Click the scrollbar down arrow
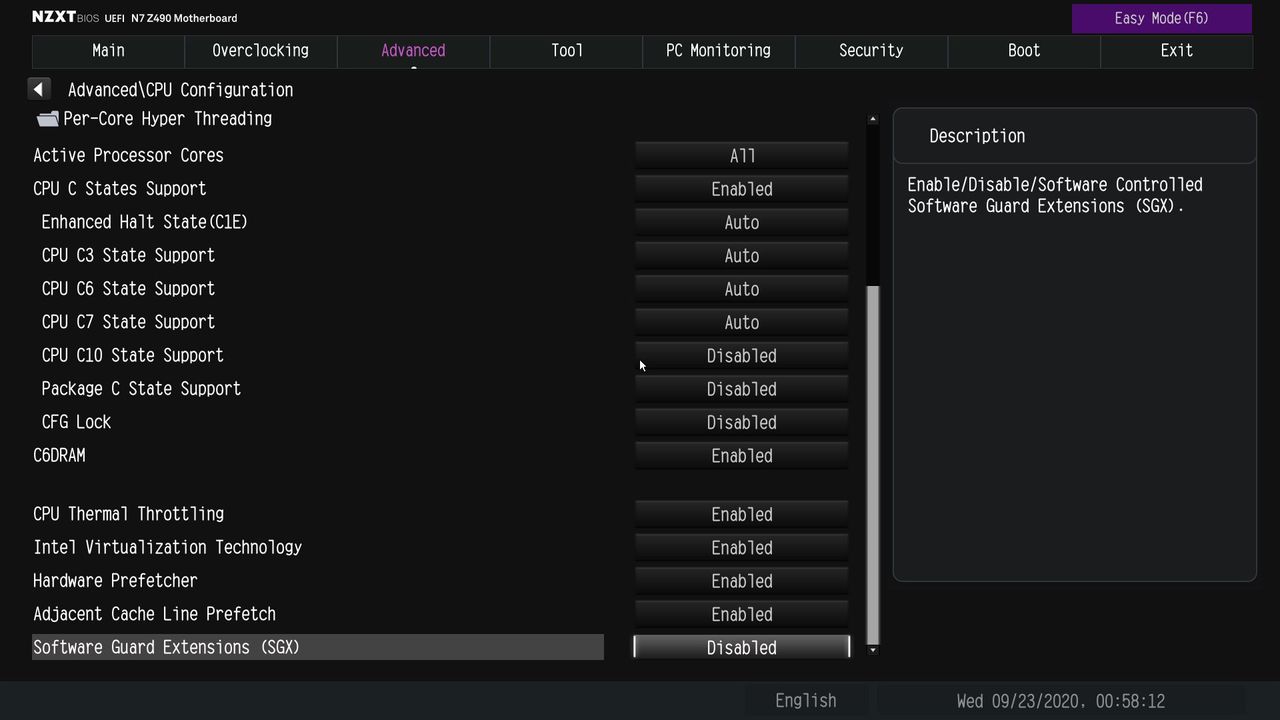Image resolution: width=1280 pixels, height=720 pixels. (x=873, y=650)
